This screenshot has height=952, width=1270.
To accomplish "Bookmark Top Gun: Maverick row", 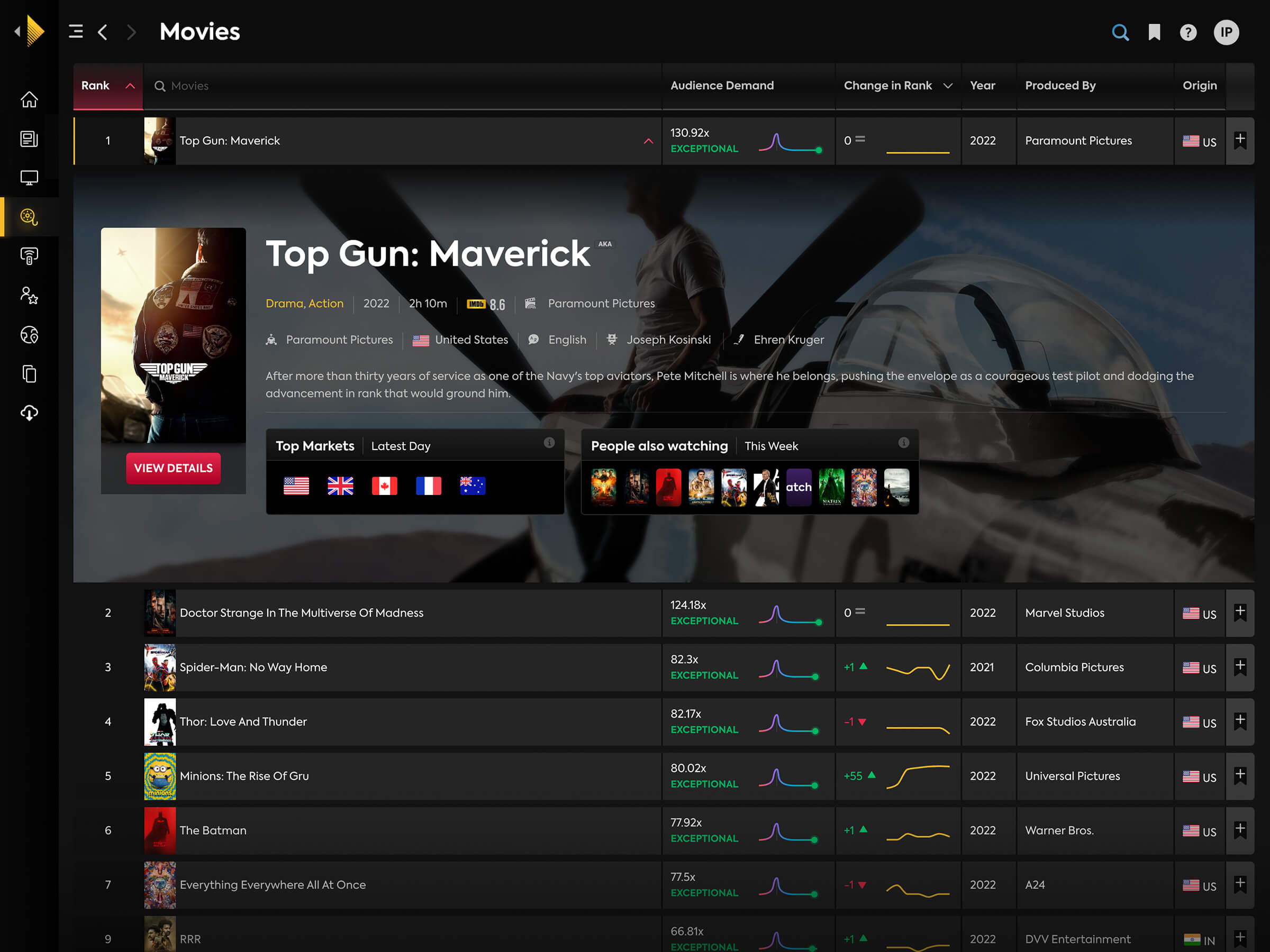I will point(1239,140).
